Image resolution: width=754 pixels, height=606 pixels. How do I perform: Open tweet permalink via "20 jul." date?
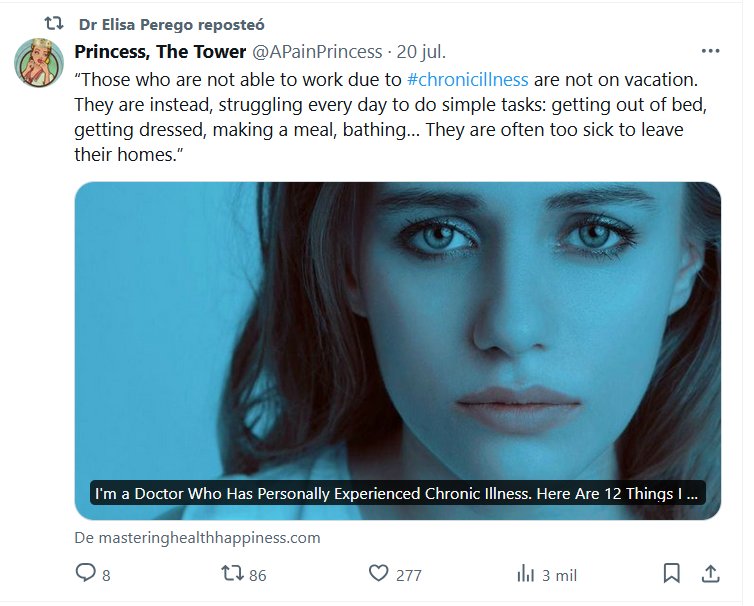[x=421, y=51]
